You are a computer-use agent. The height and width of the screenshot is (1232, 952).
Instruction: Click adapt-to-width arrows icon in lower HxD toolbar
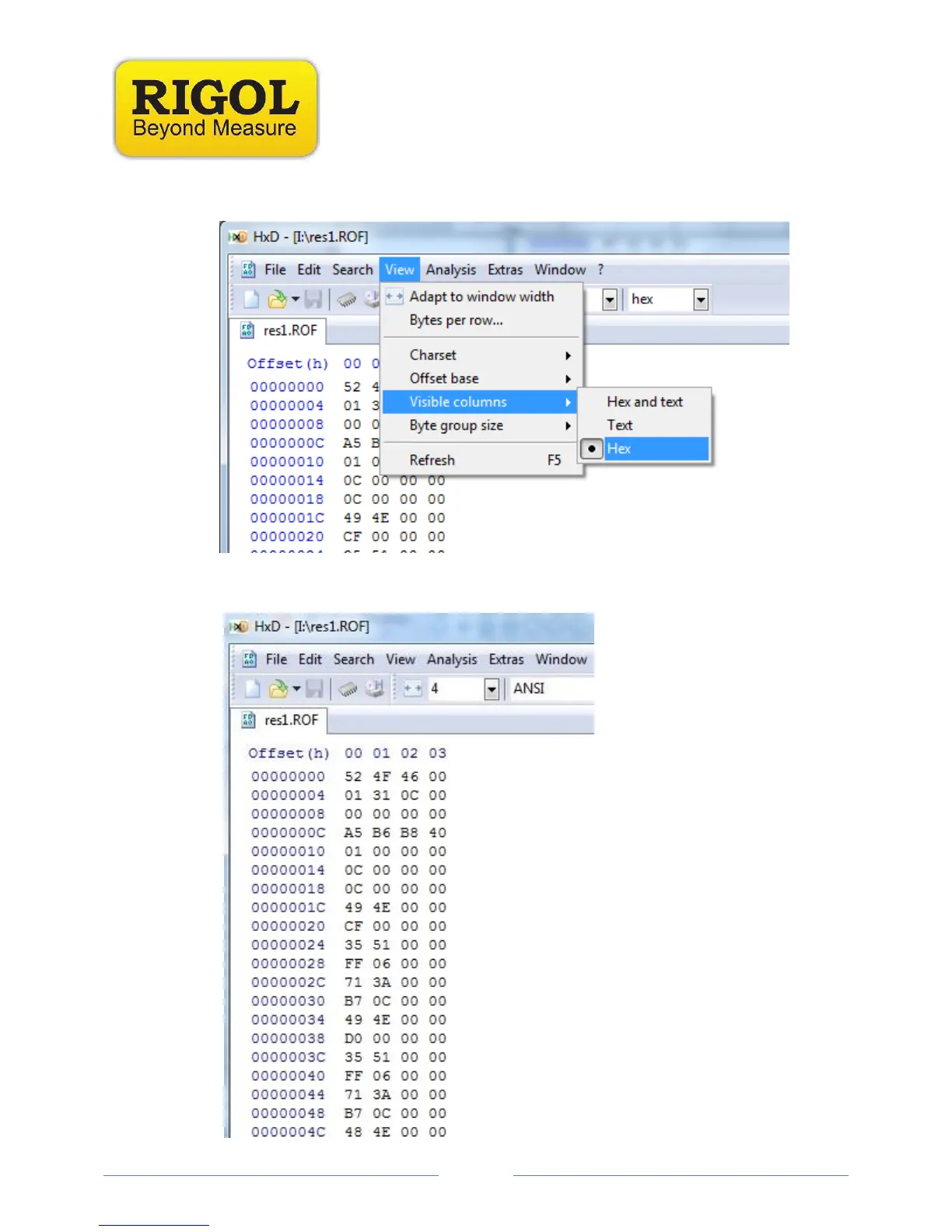coord(413,688)
